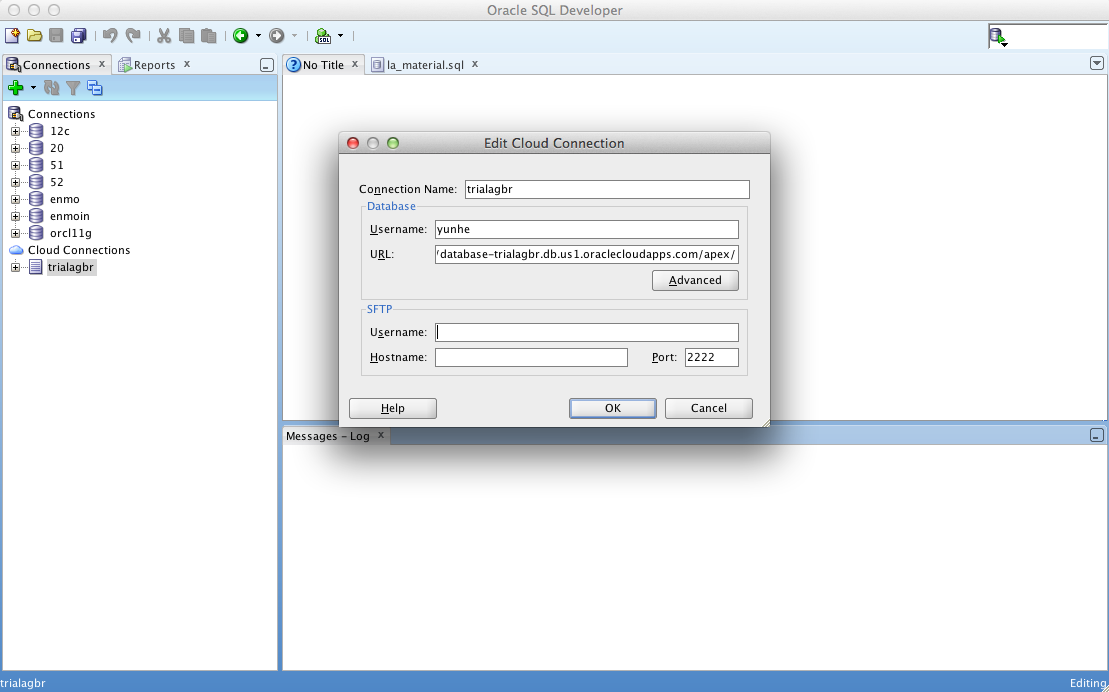
Task: Click the Save All toolbar icon
Action: click(78, 35)
